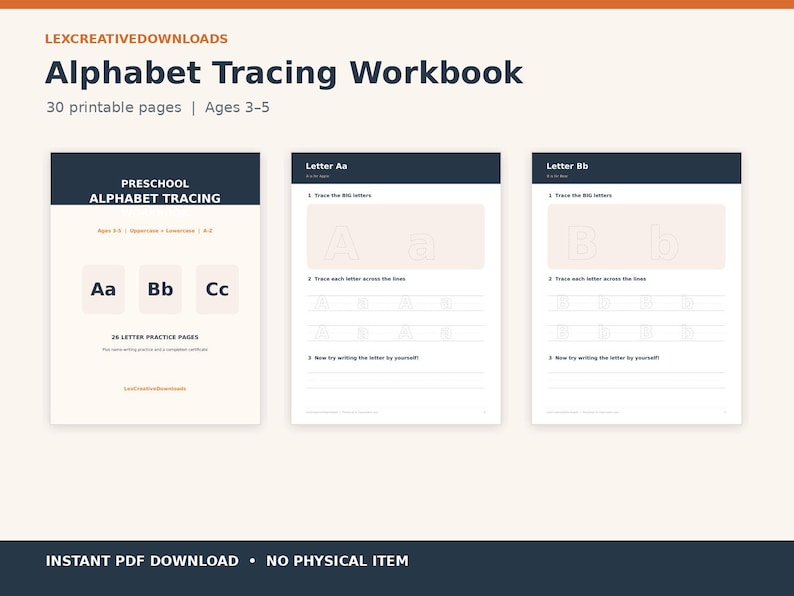This screenshot has height=596, width=794.
Task: Click 'Trace each letter across the lines' on Aa page
Action: (x=360, y=279)
